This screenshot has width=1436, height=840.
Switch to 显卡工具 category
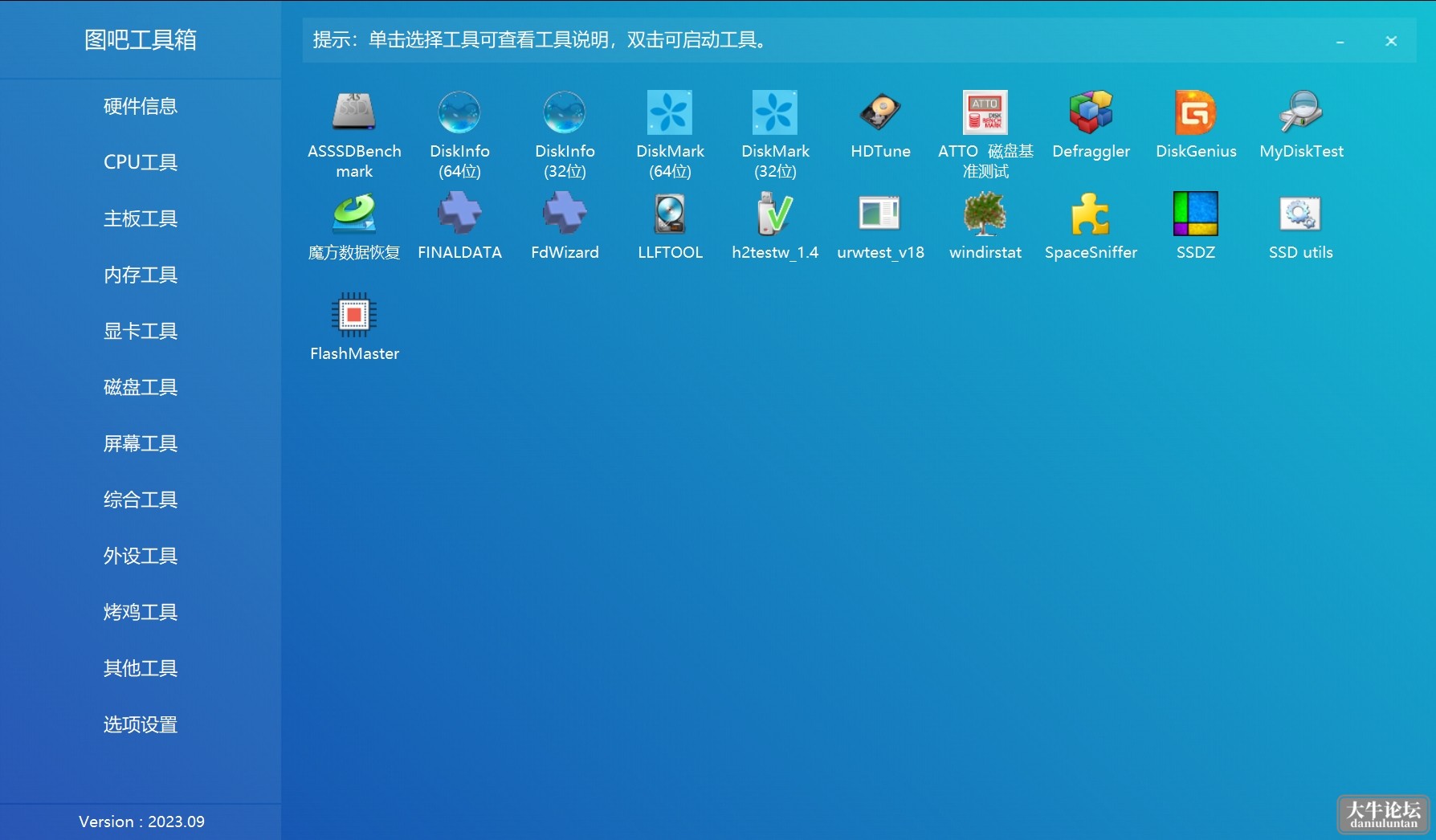coord(141,331)
